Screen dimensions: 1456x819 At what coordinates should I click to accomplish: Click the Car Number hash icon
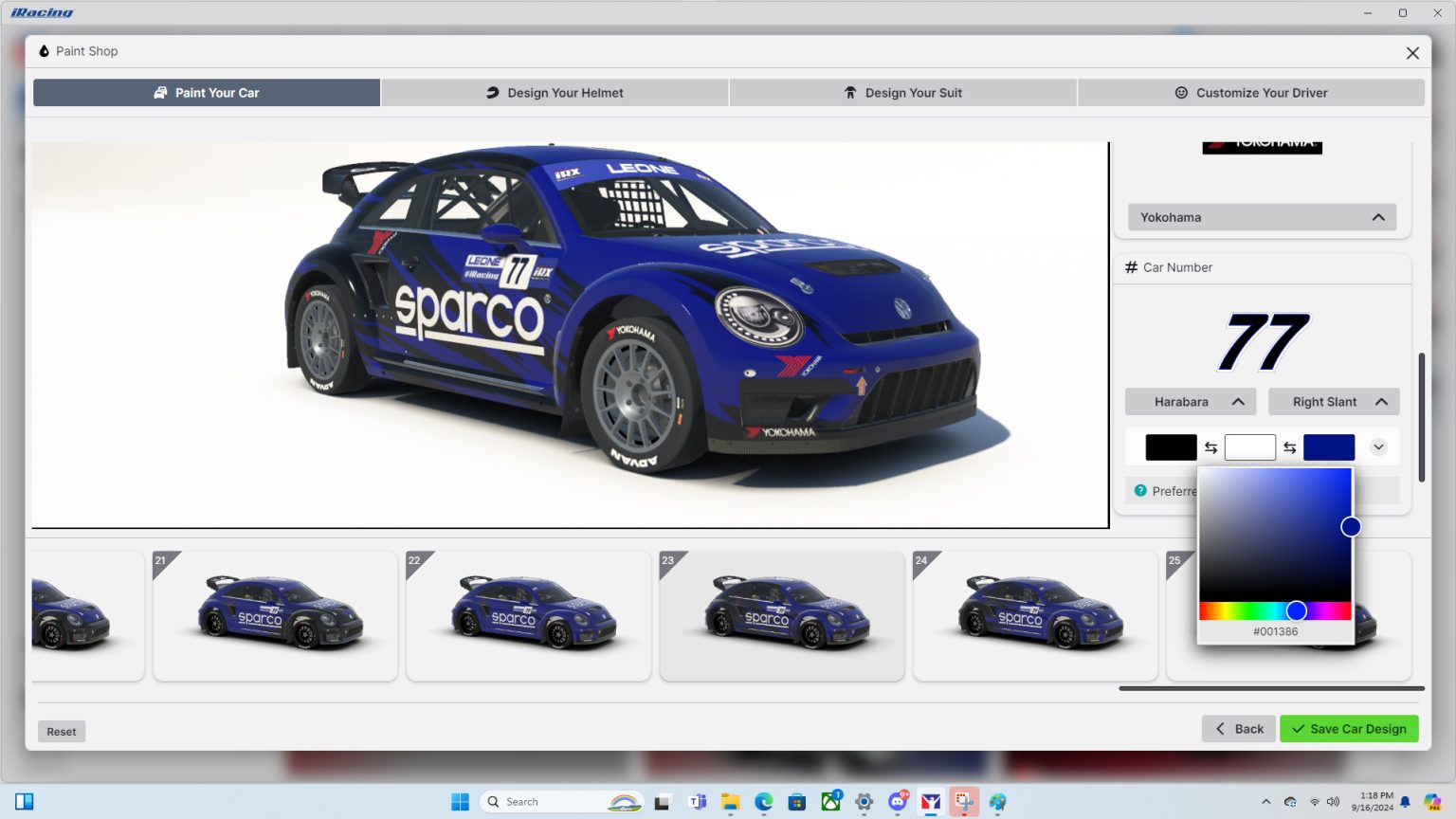tap(1130, 267)
